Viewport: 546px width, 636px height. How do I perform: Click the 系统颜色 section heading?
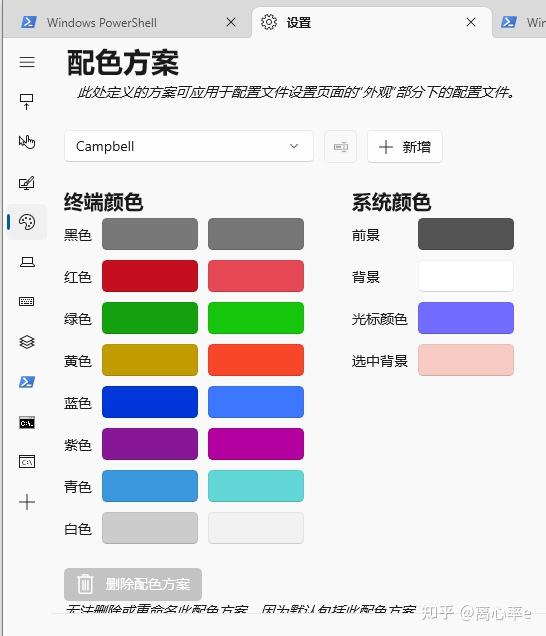coord(391,202)
